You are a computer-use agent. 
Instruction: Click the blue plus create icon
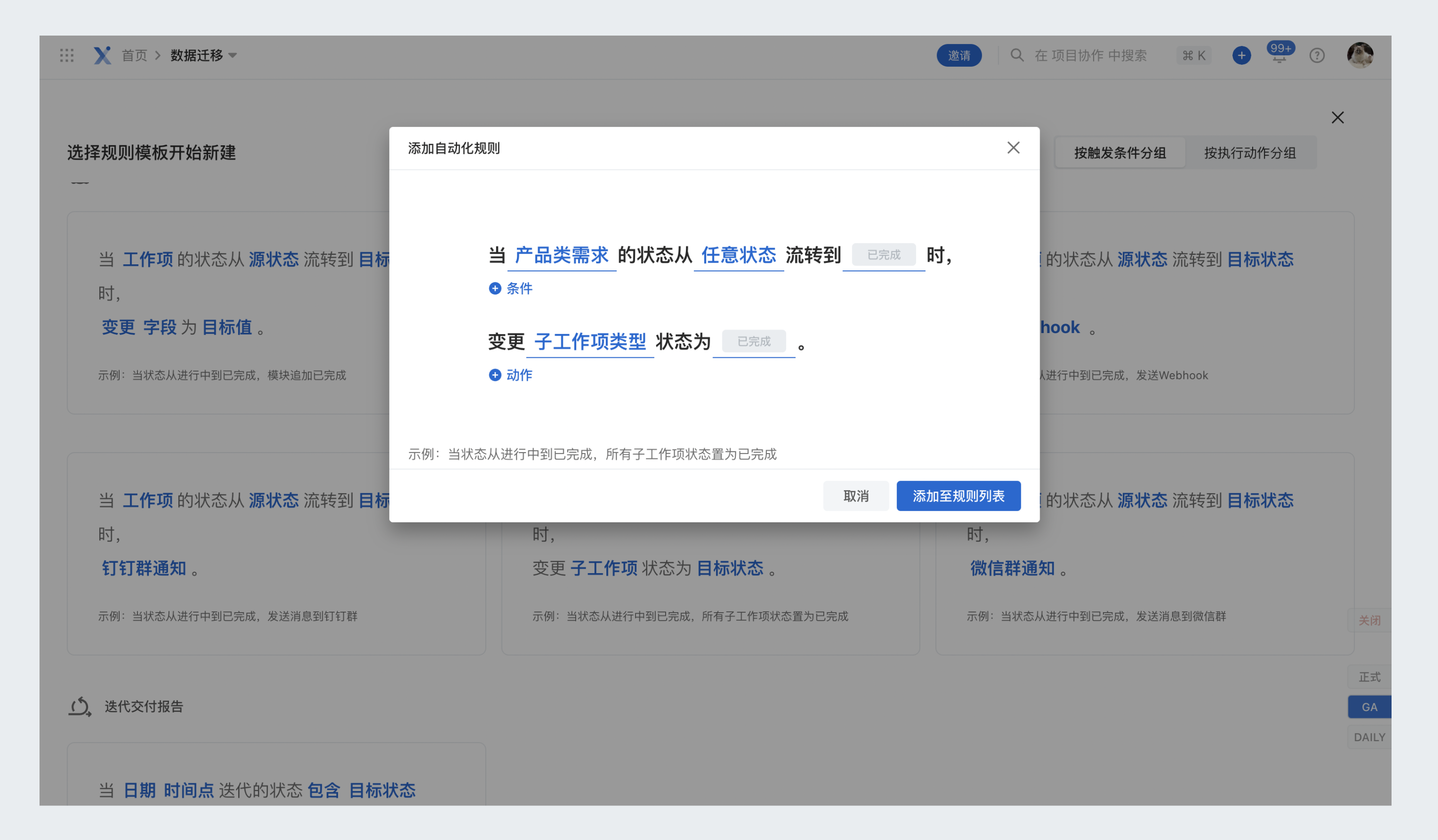(x=1241, y=55)
